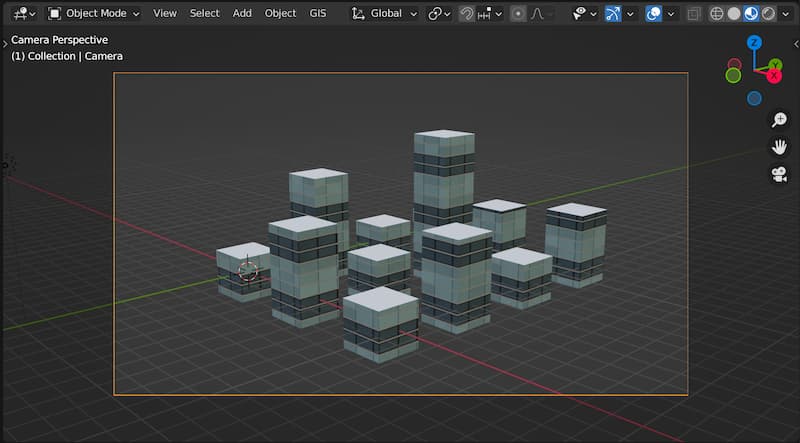The width and height of the screenshot is (800, 443).
Task: Toggle X-ray view button
Action: coord(694,14)
